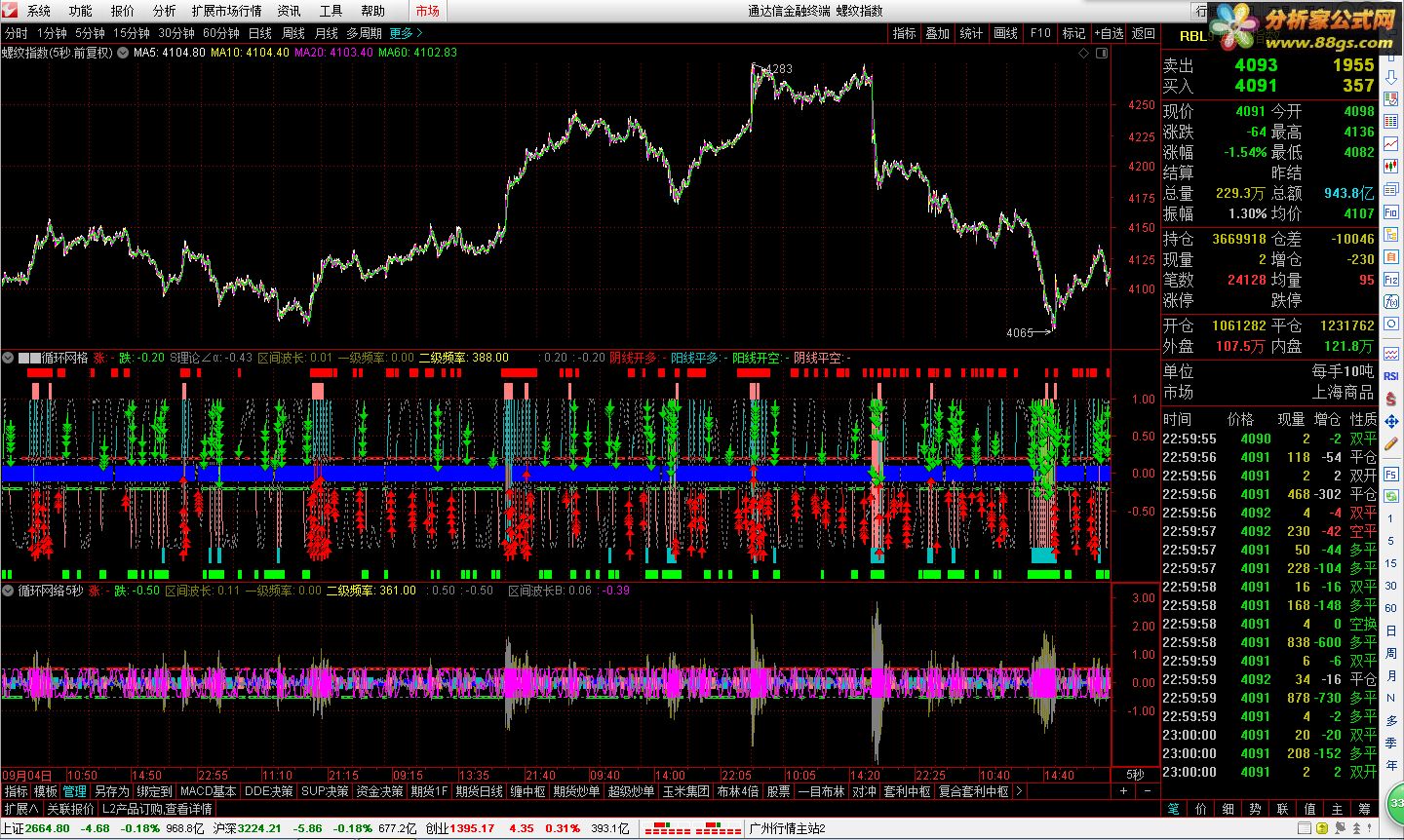
Task: Open the 扩展市场行情 menu
Action: tap(226, 11)
